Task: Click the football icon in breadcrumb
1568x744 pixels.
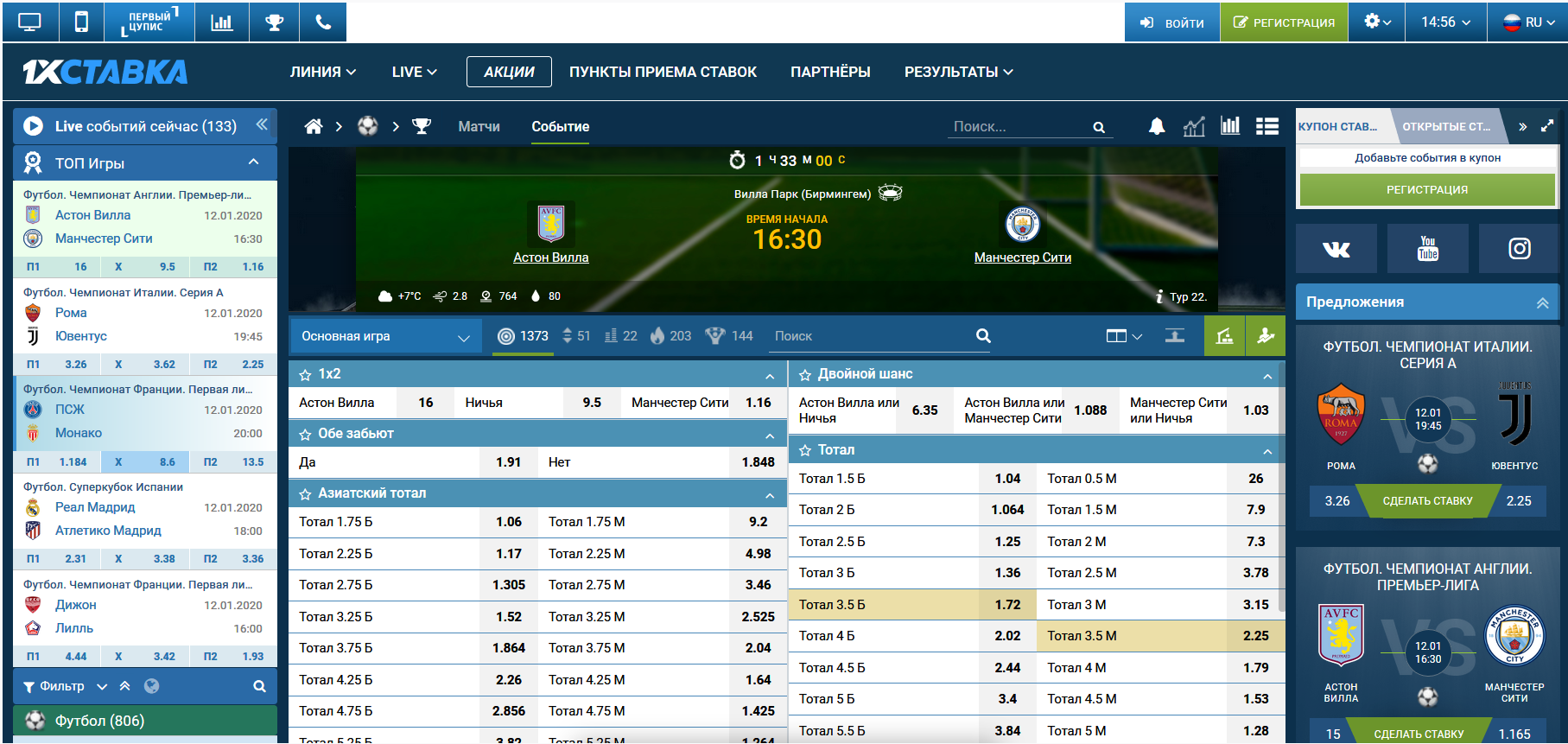Action: coord(368,126)
